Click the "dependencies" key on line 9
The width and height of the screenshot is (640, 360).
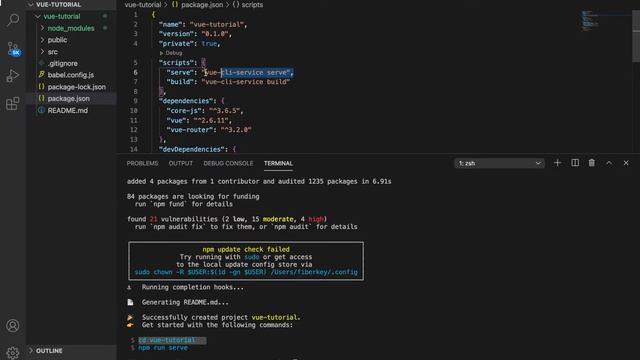pos(186,101)
